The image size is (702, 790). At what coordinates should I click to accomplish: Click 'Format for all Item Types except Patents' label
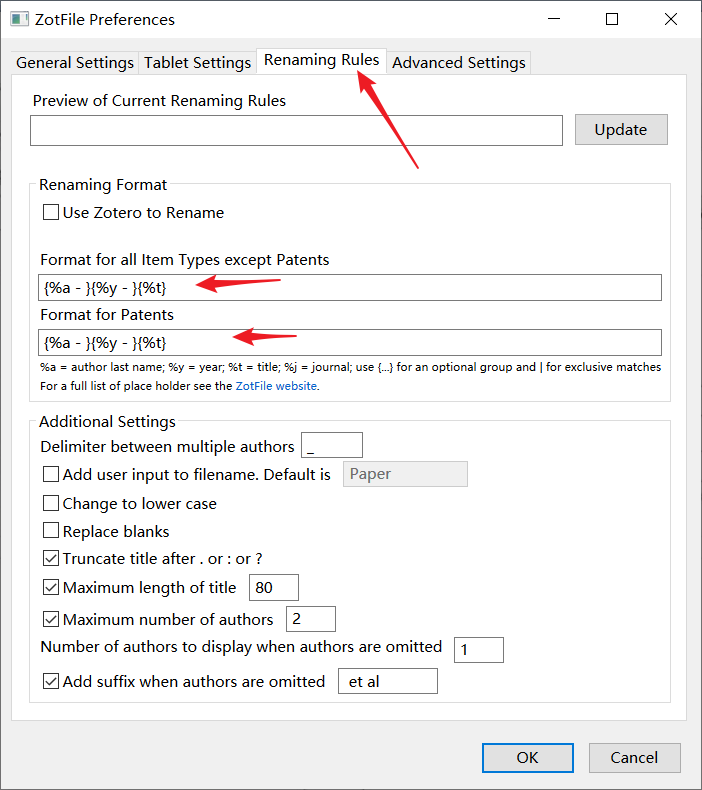pos(184,260)
